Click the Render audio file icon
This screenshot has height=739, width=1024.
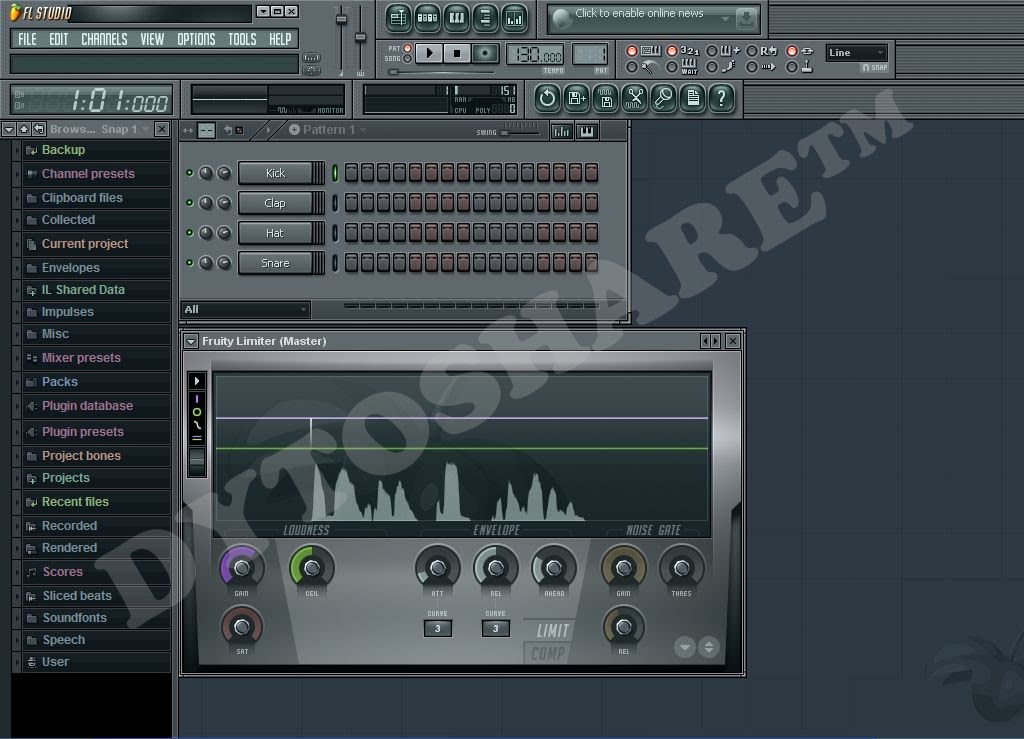(x=605, y=99)
